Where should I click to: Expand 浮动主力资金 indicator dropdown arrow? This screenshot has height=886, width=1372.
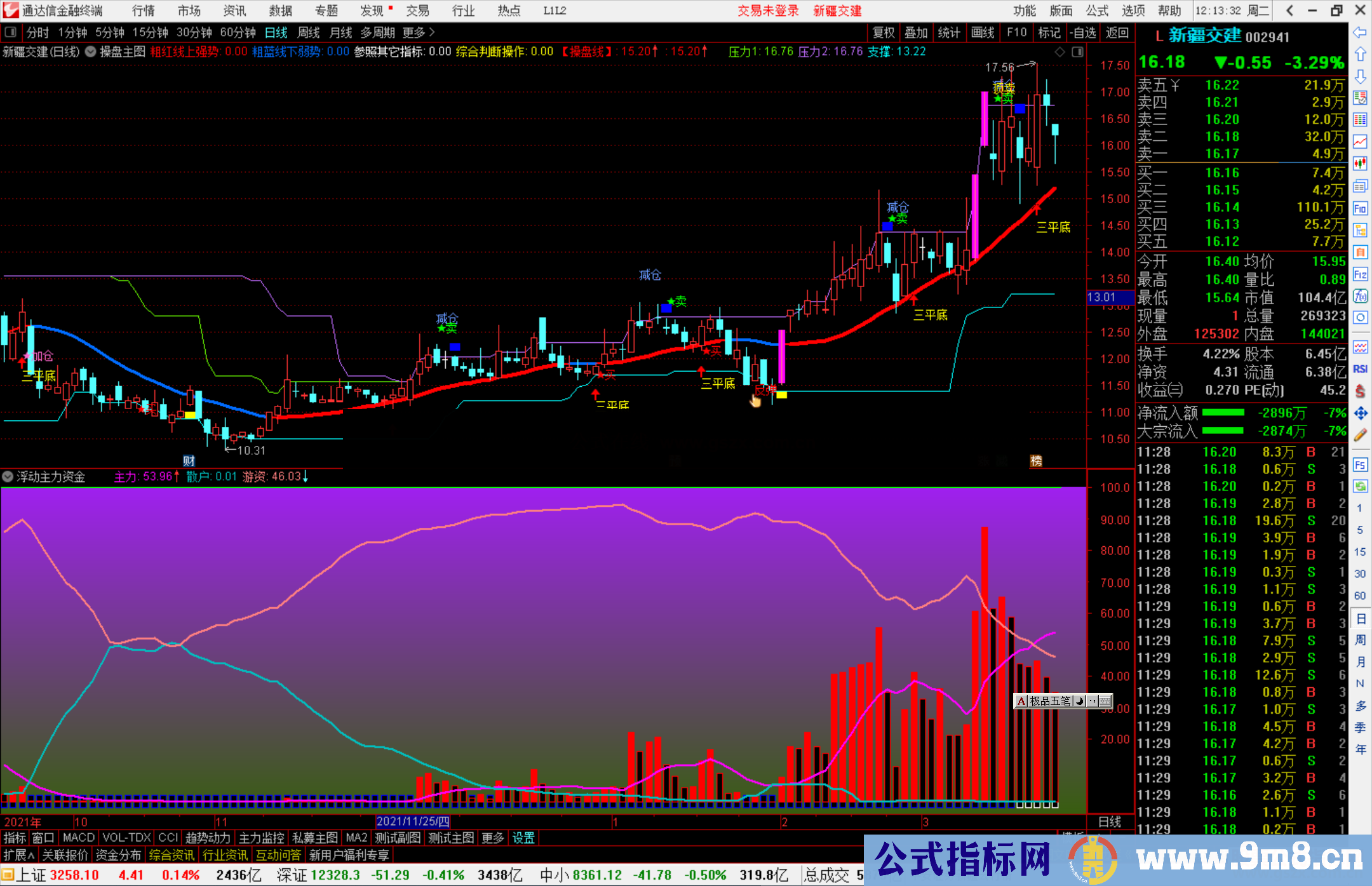point(8,476)
